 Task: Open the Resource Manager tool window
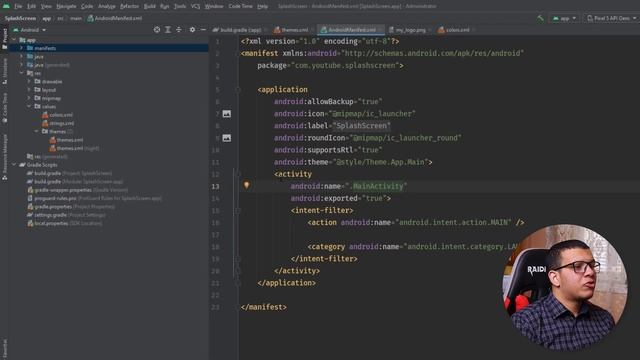pyautogui.click(x=4, y=157)
